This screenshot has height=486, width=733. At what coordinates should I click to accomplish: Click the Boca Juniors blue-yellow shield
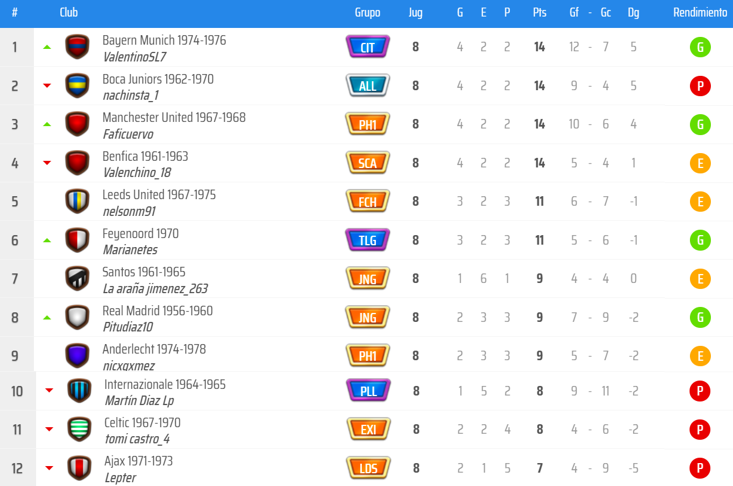pyautogui.click(x=77, y=86)
